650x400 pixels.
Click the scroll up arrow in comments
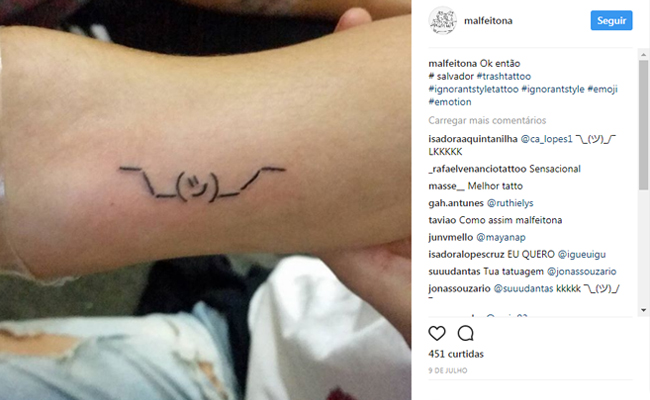point(643,55)
